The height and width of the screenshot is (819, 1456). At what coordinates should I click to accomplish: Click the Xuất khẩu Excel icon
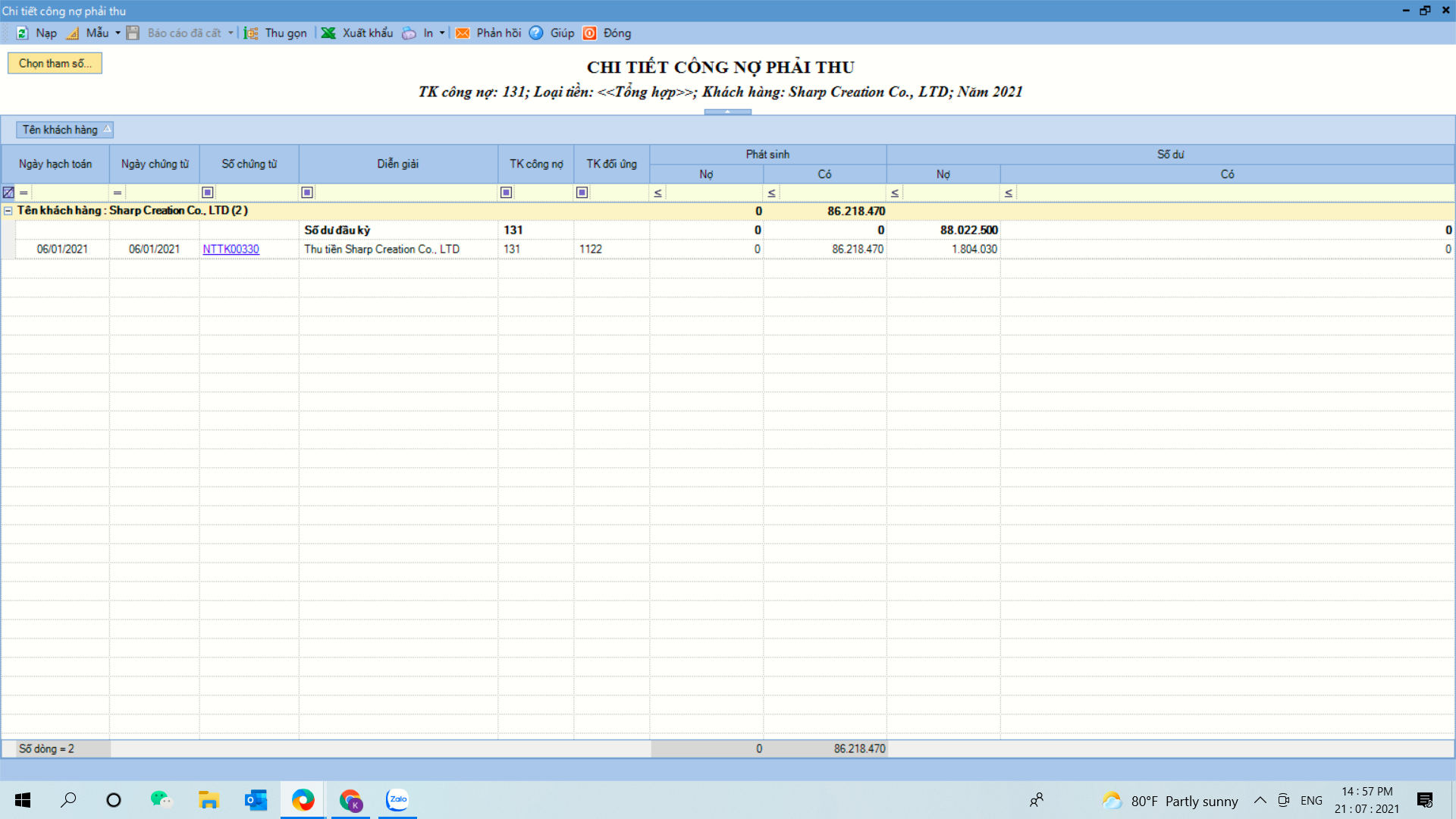point(328,33)
